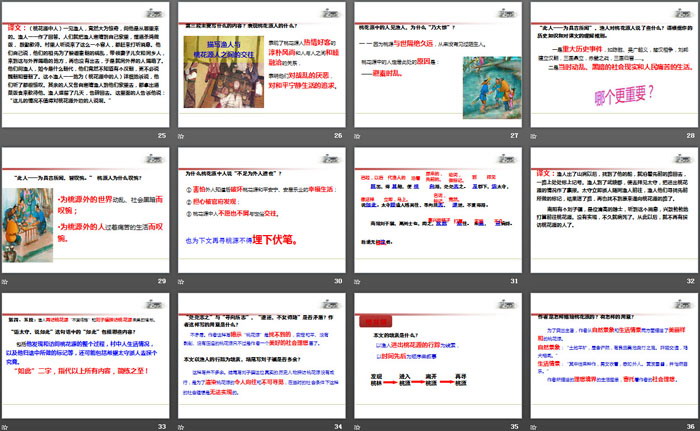The height and width of the screenshot is (431, 700).
Task: Select slide 28 asking 哪个更重要
Action: click(x=613, y=62)
